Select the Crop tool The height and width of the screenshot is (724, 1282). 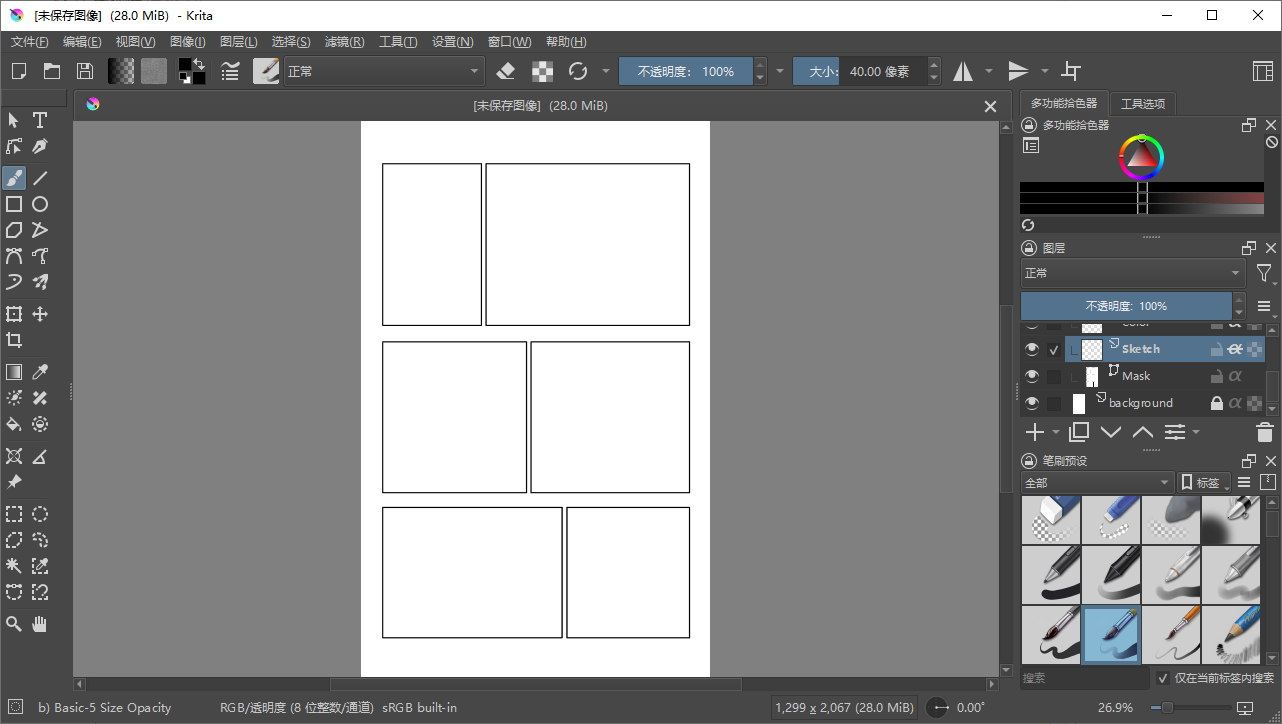14,339
